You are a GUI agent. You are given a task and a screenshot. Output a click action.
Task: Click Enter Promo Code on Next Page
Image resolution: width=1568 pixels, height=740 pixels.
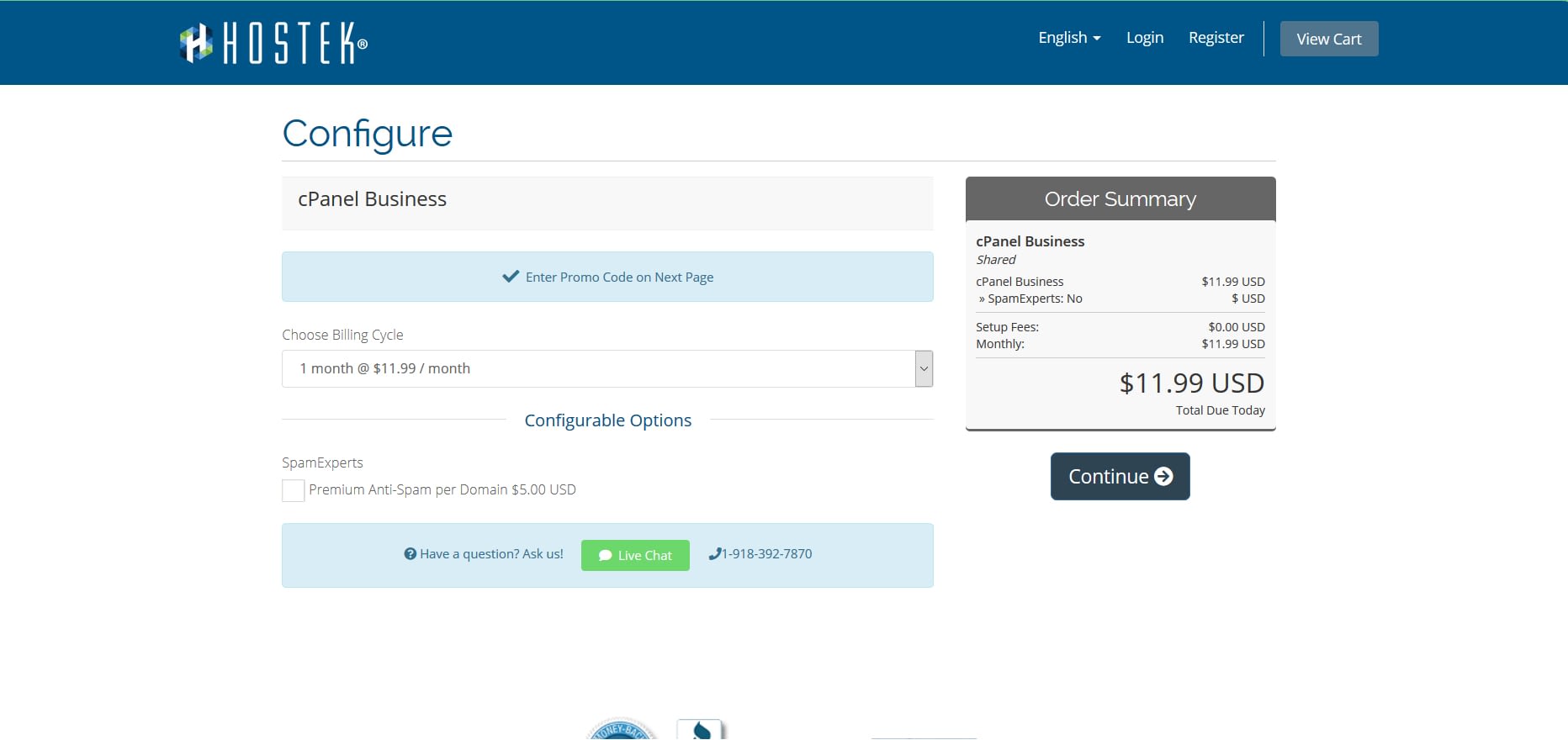point(619,277)
